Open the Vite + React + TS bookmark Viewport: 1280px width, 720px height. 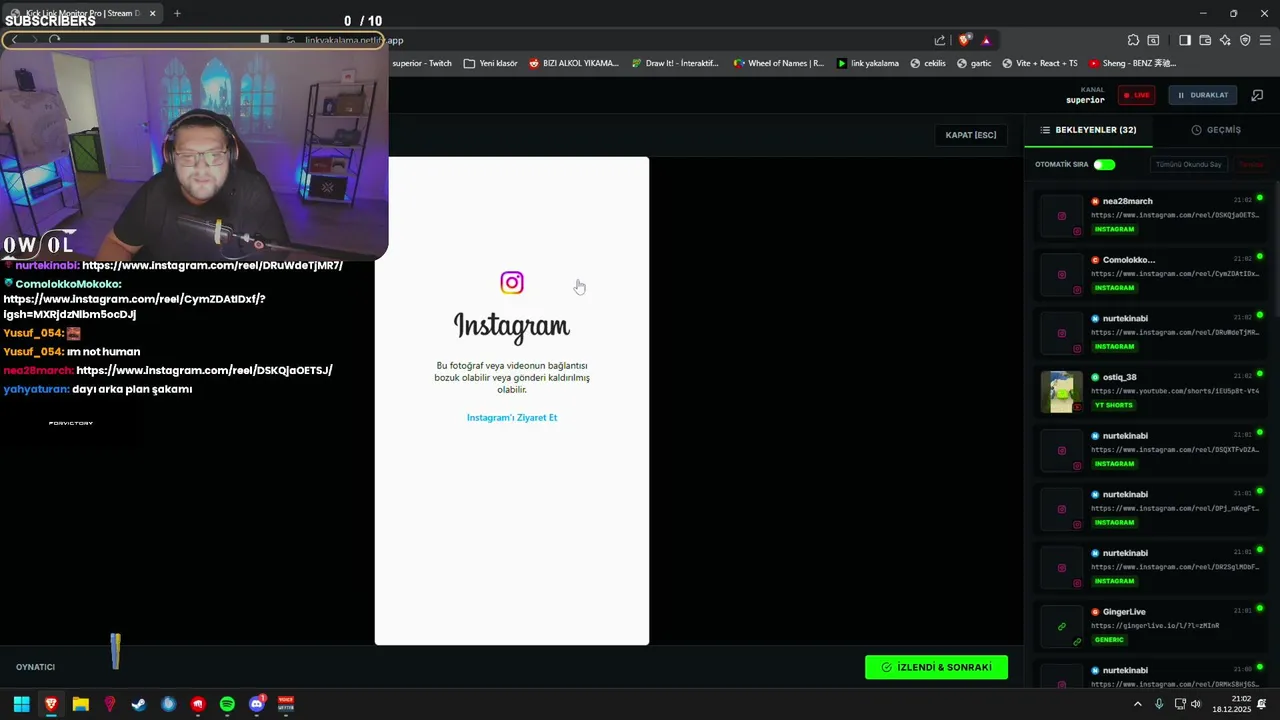pos(1040,63)
